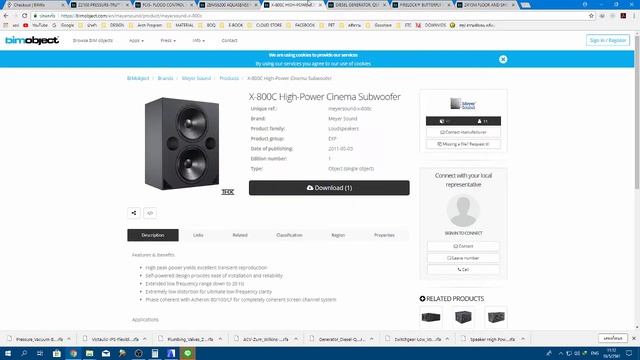Open the MATERIAL bookmarks folder
The width and height of the screenshot is (640, 360).
pos(181,25)
